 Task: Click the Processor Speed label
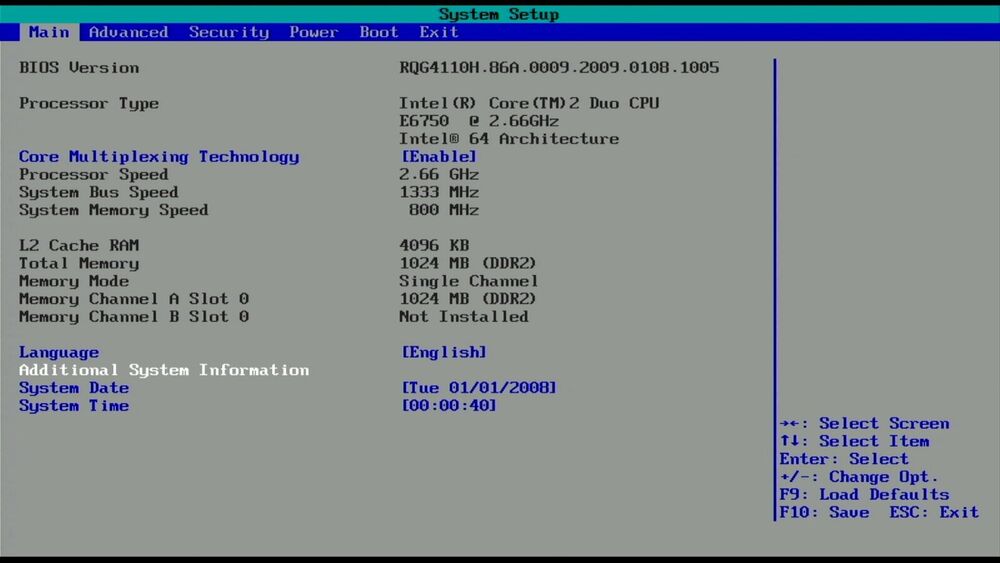click(93, 175)
